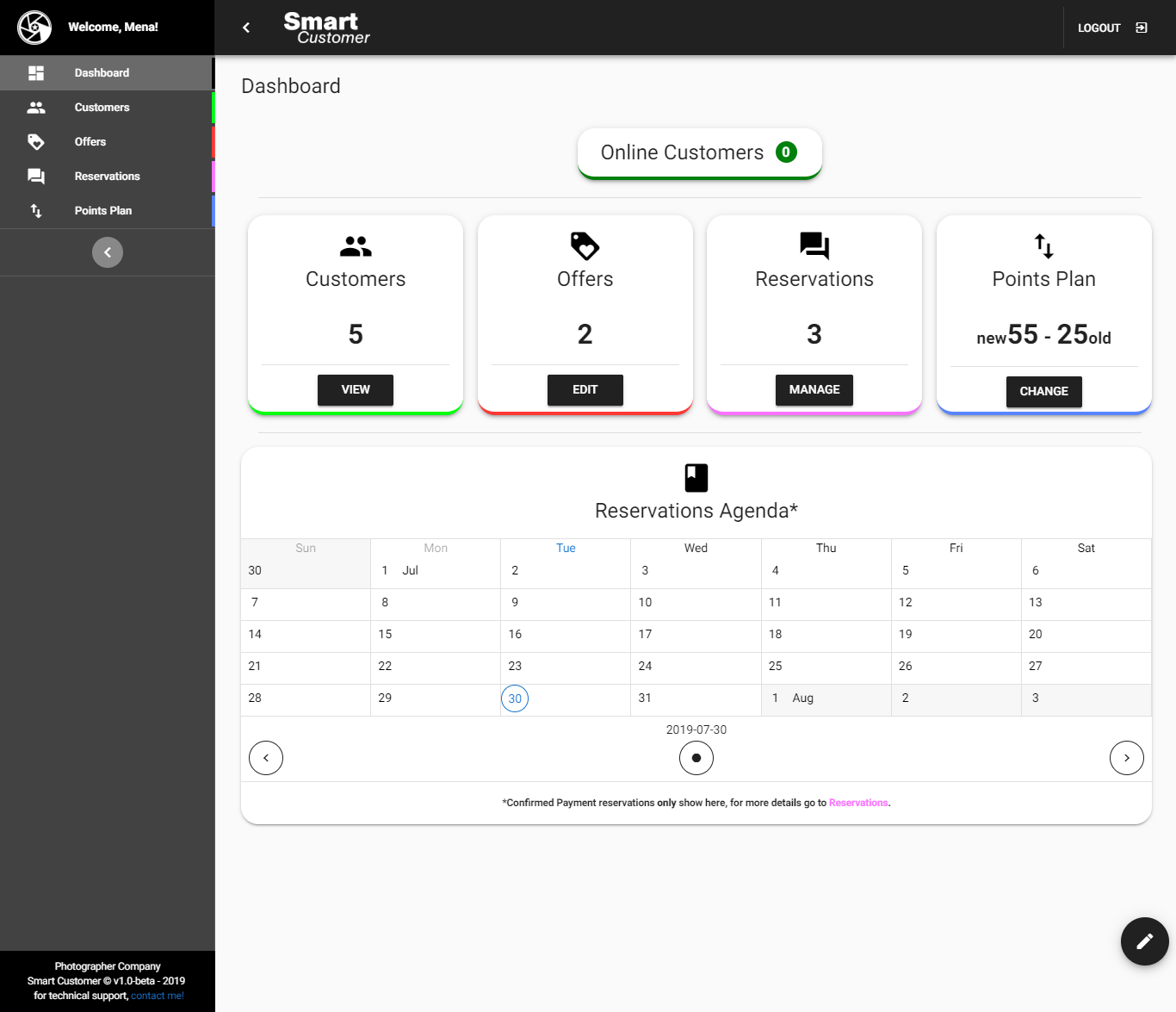Click the CHANGE button on Points Plan card
Viewport: 1176px width, 1012px height.
(x=1044, y=392)
